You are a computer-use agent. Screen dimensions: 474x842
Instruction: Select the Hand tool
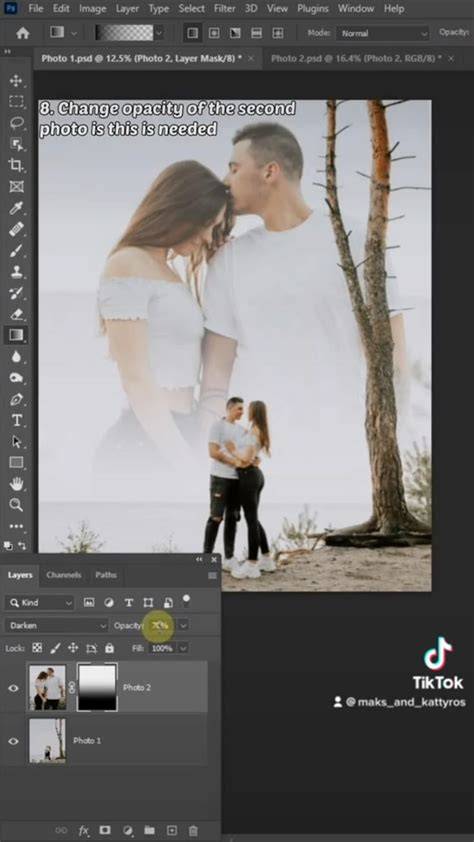[x=16, y=484]
